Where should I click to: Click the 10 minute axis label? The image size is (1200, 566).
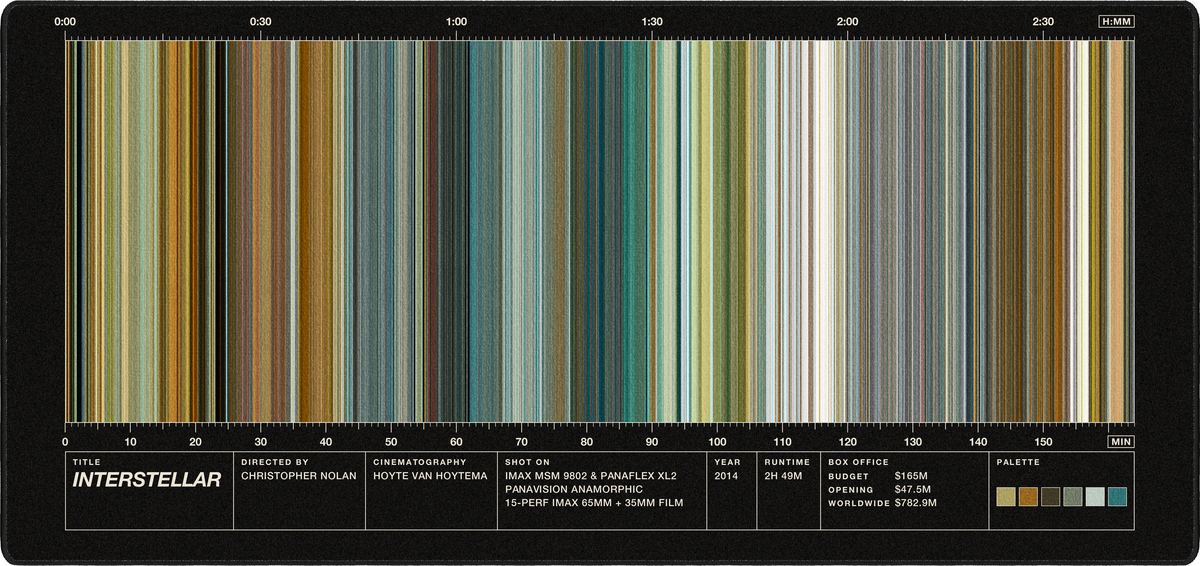point(130,442)
